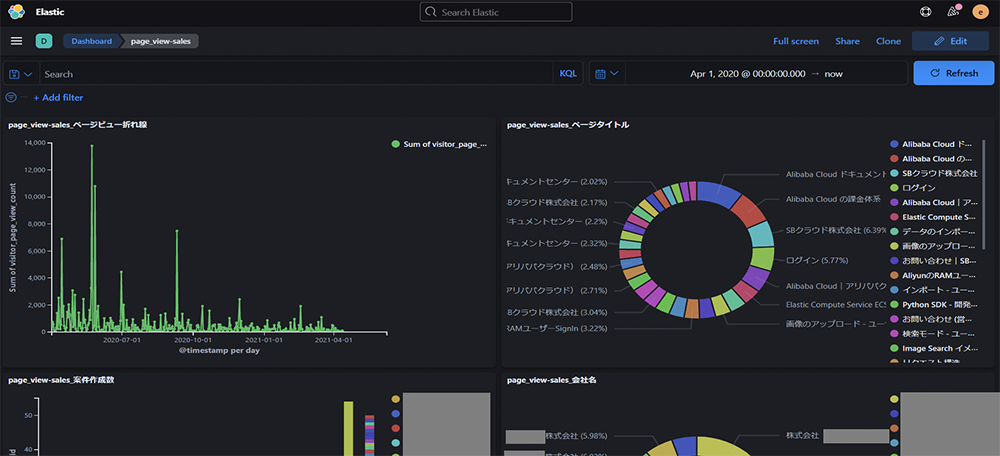
Task: Refresh the dashboard data
Action: pyautogui.click(x=953, y=73)
